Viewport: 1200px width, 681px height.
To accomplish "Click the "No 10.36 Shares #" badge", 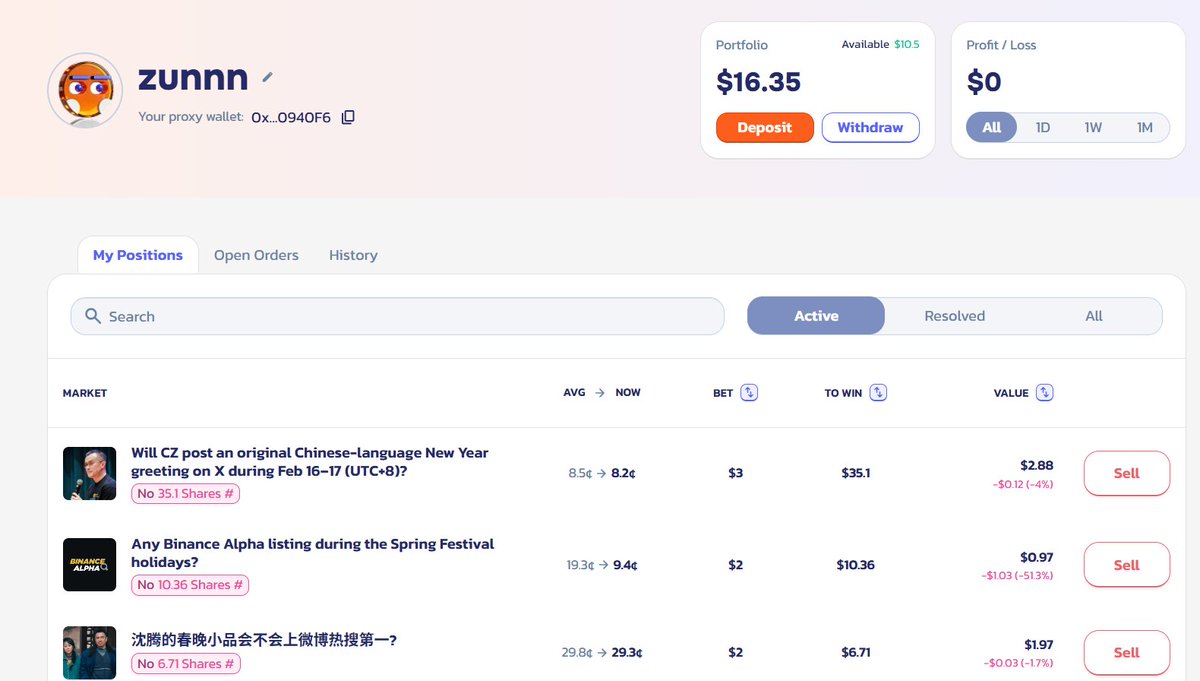I will coord(190,585).
